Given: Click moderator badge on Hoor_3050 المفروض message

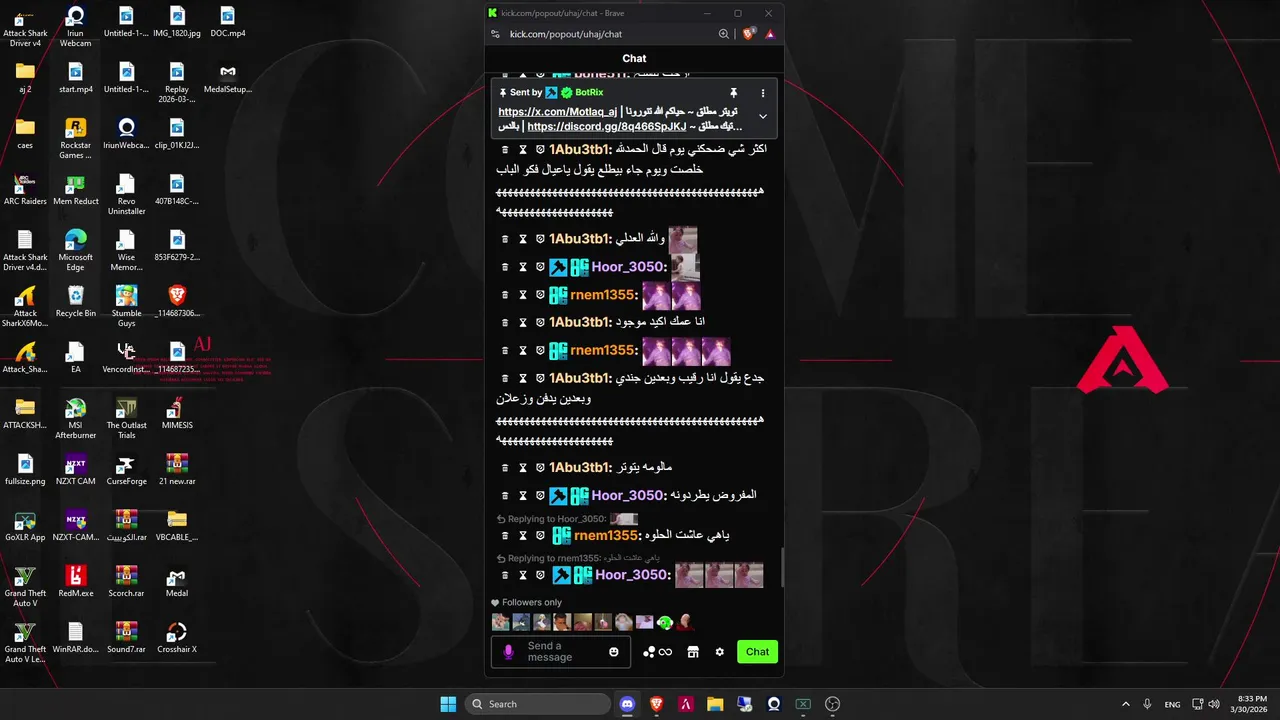Looking at the screenshot, I should point(559,495).
